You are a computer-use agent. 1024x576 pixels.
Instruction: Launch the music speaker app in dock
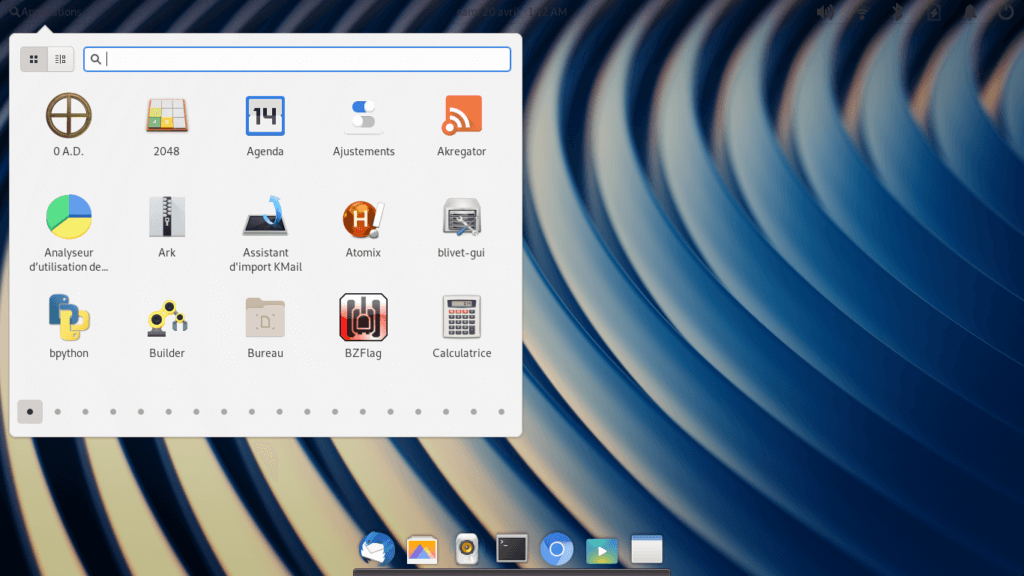click(x=467, y=549)
